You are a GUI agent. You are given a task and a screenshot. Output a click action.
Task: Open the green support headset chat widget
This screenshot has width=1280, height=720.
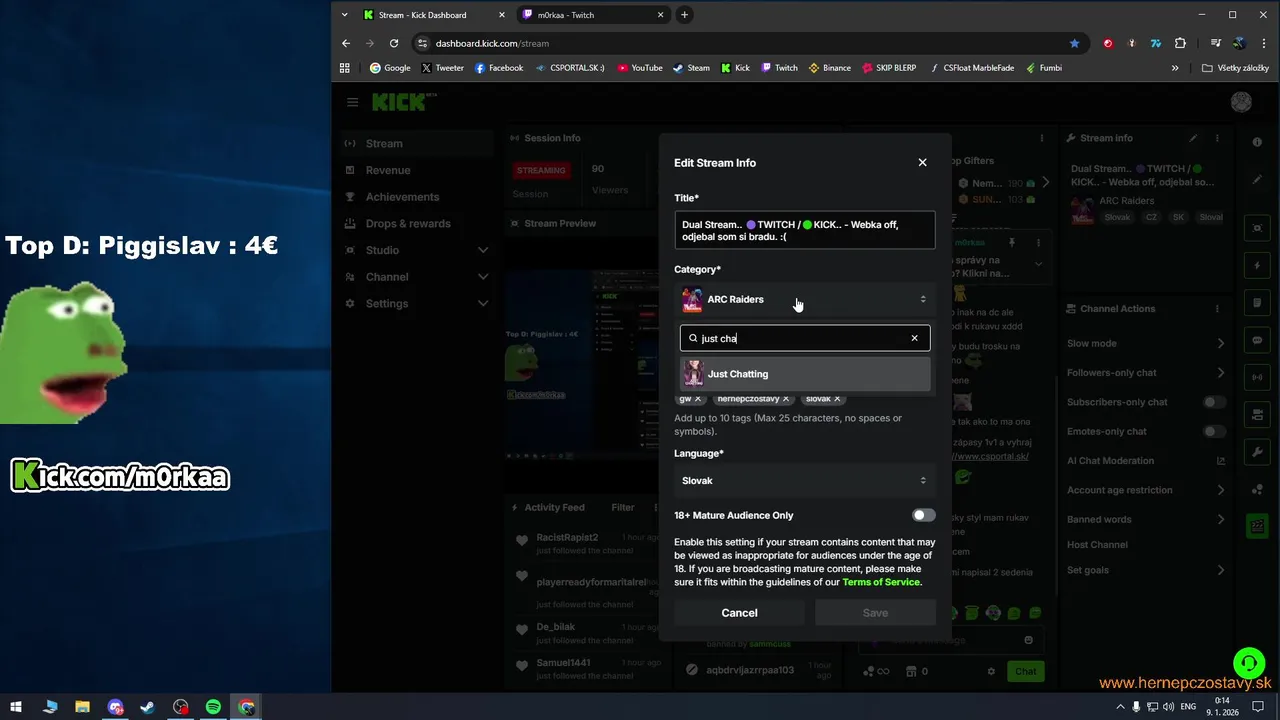point(1248,662)
